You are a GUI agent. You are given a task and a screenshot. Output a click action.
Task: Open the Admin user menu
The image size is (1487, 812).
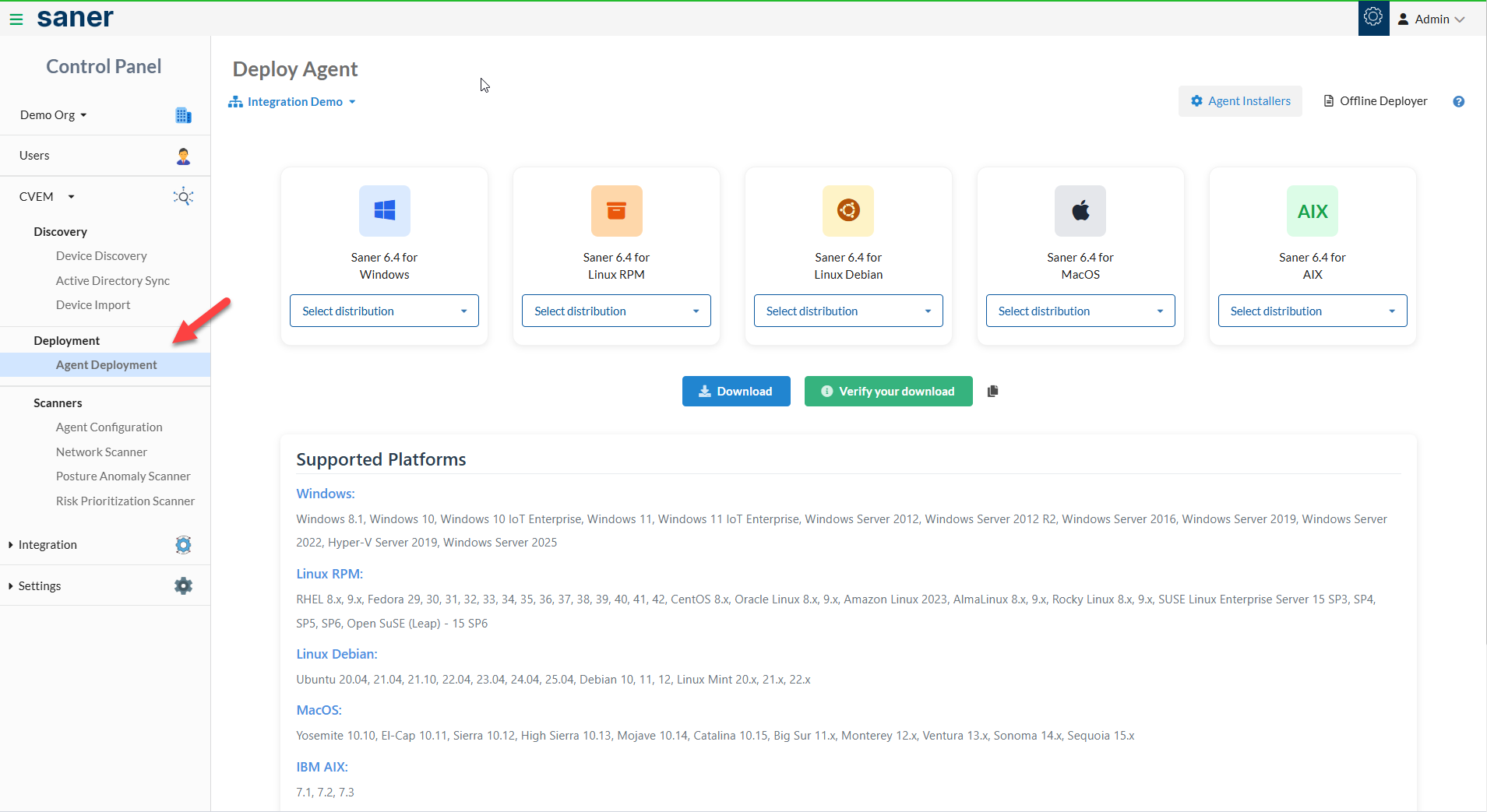pos(1431,19)
